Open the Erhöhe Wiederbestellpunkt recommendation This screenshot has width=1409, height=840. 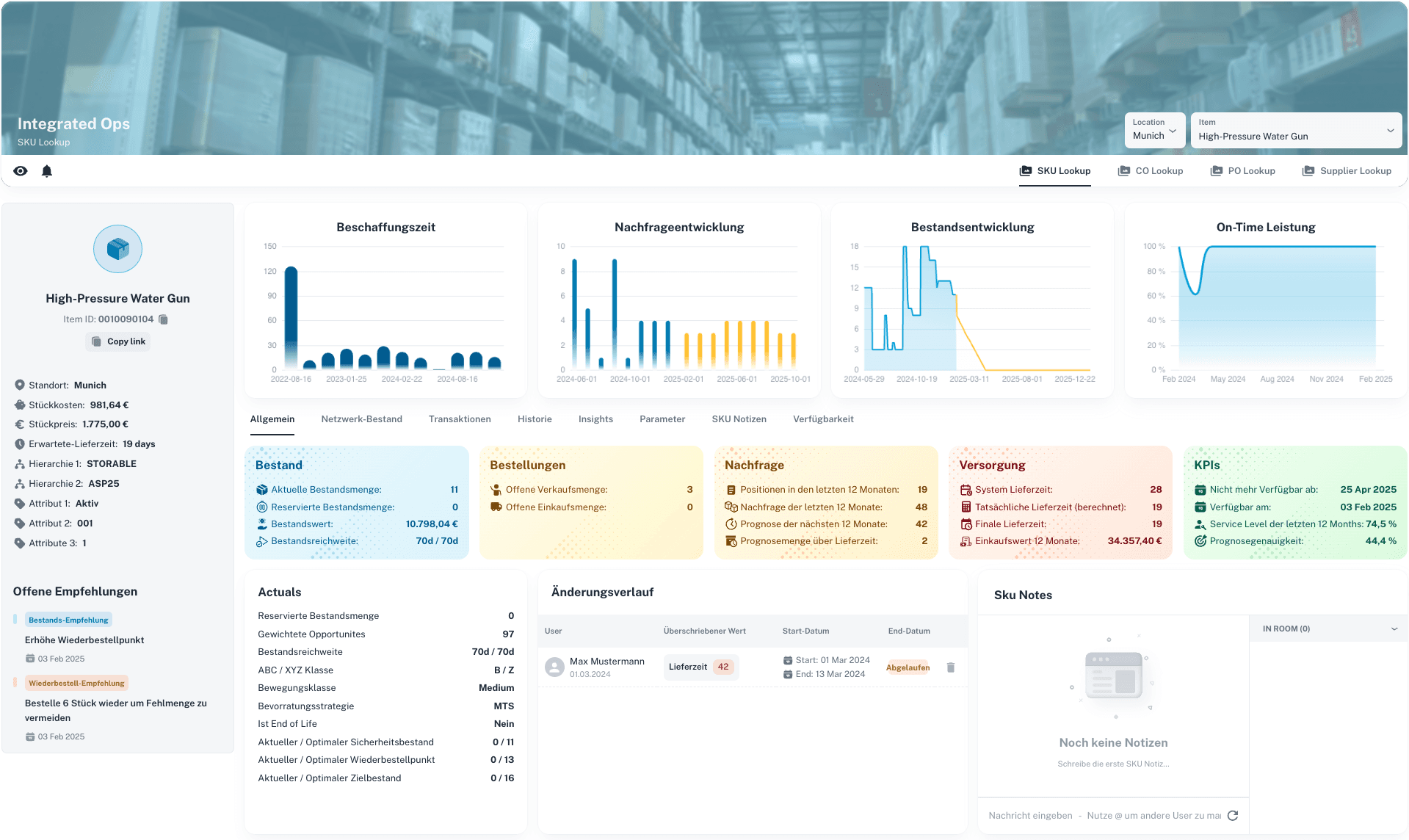pos(85,640)
